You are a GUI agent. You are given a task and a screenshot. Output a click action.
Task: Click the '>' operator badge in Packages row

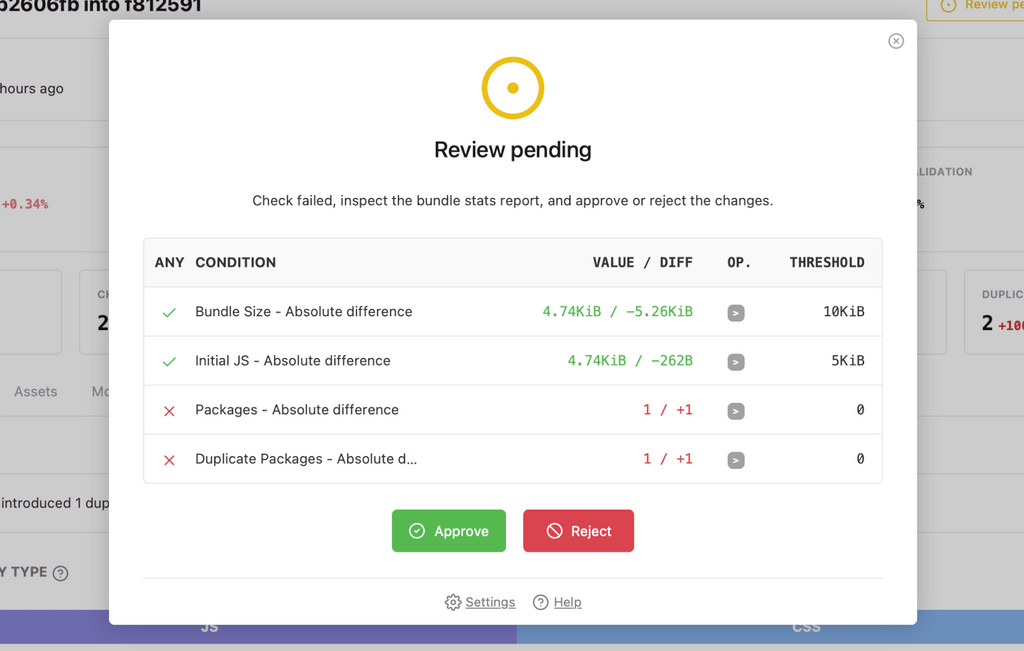click(x=736, y=410)
